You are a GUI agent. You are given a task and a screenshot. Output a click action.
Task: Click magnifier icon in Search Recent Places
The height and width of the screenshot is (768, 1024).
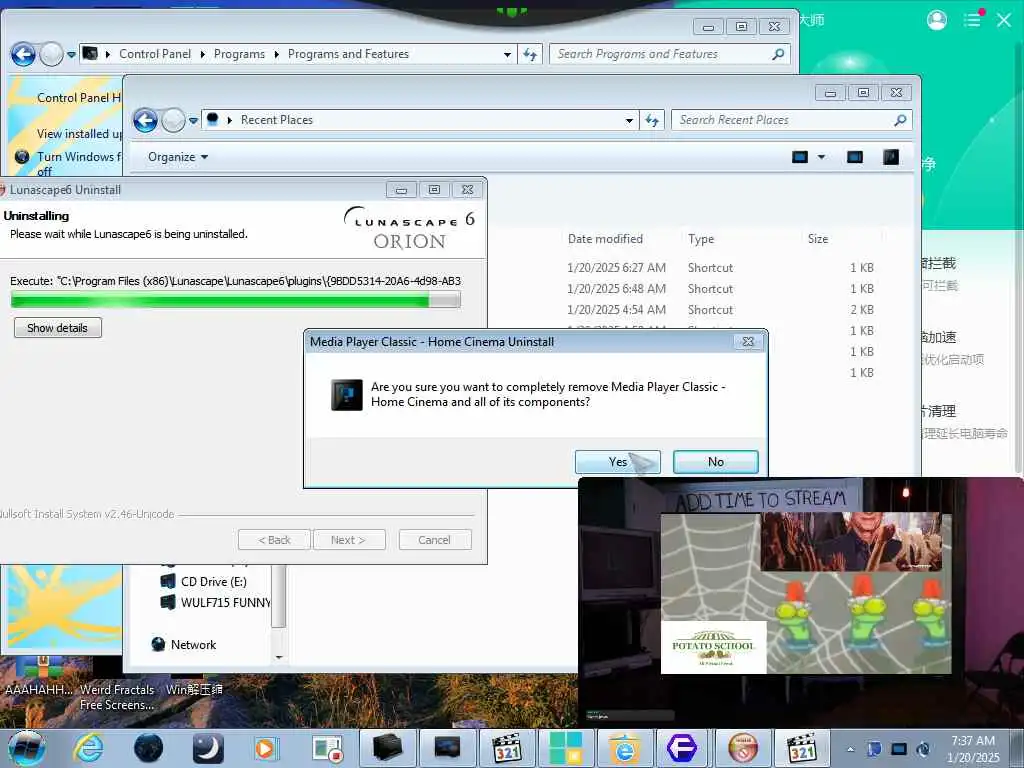click(901, 120)
